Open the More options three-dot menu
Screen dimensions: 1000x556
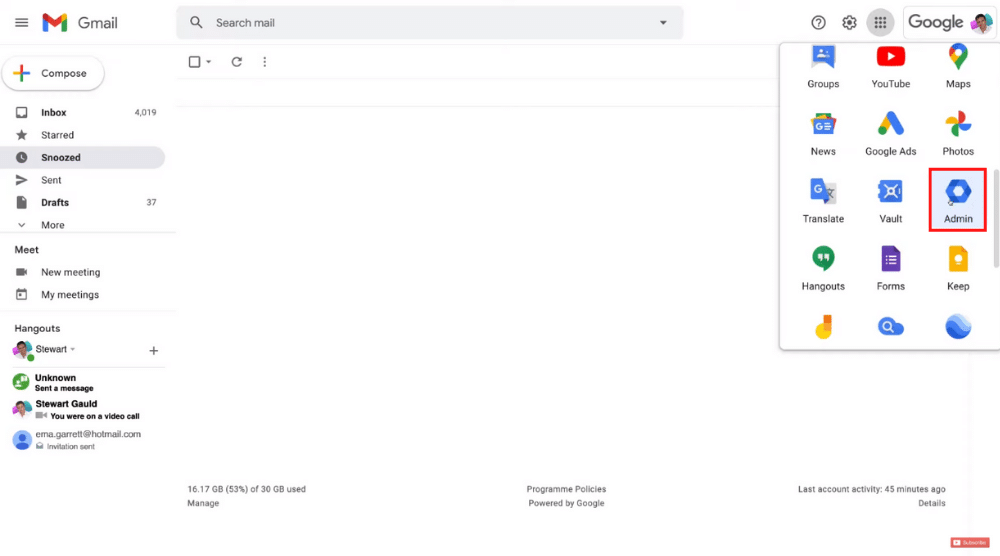click(x=265, y=62)
